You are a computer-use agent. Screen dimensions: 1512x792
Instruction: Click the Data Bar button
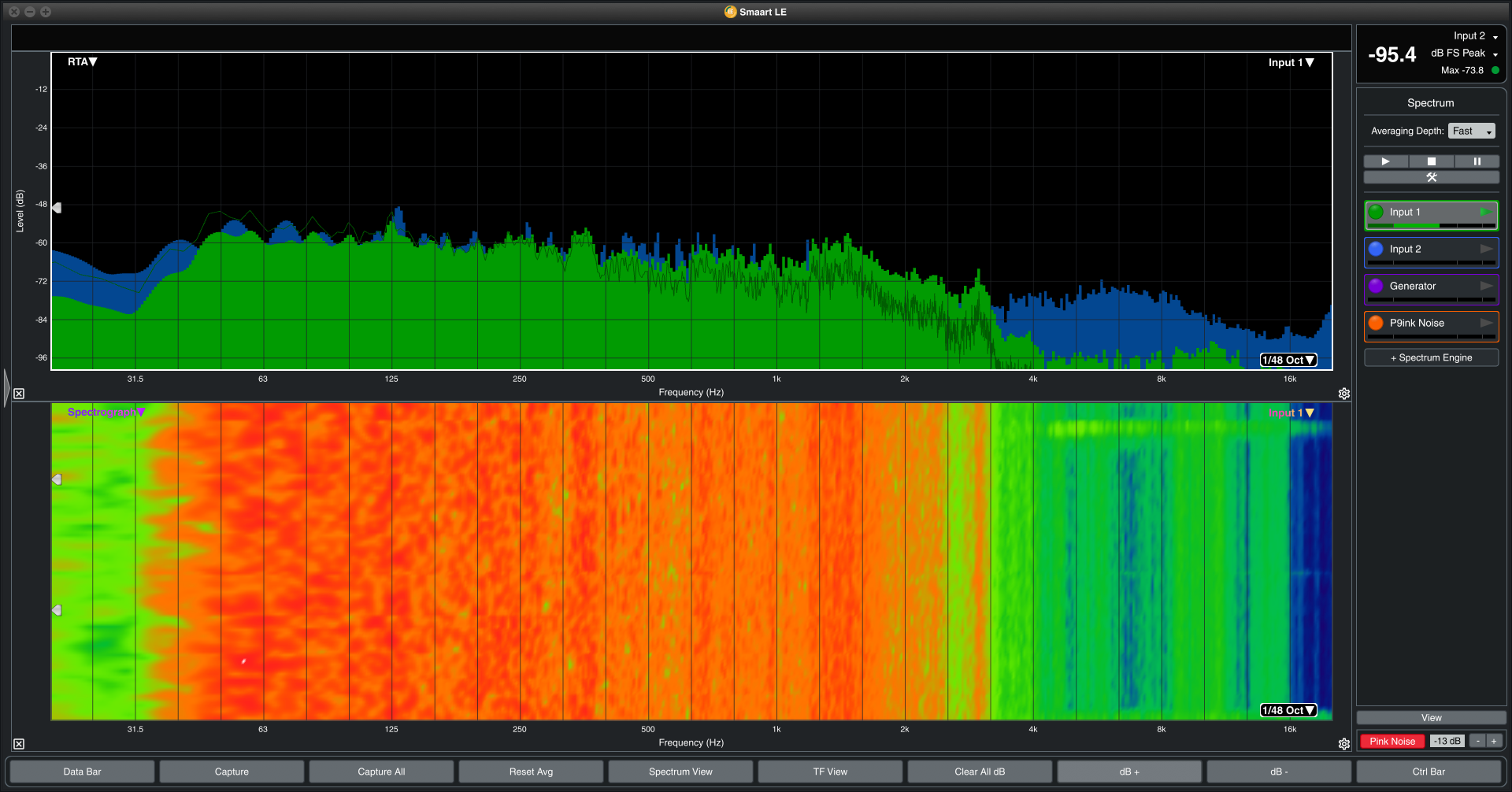click(82, 772)
